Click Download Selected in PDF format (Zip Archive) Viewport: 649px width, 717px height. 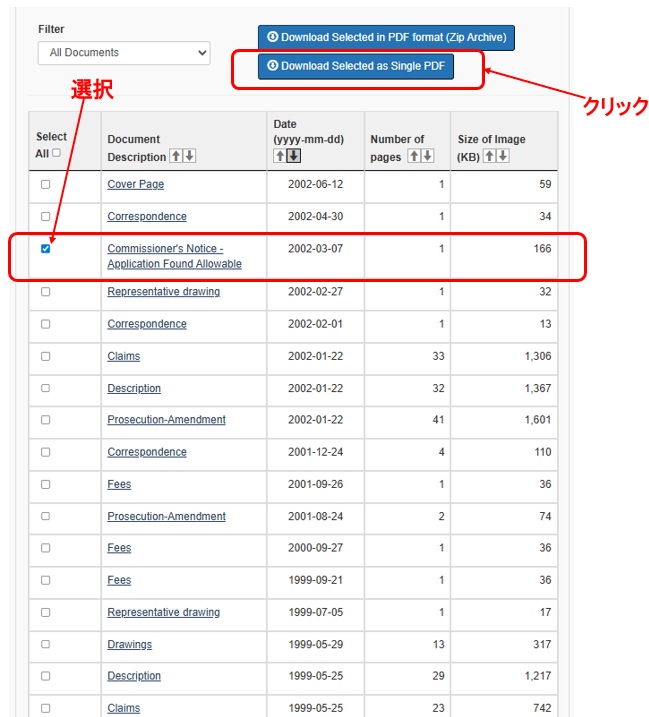[386, 38]
